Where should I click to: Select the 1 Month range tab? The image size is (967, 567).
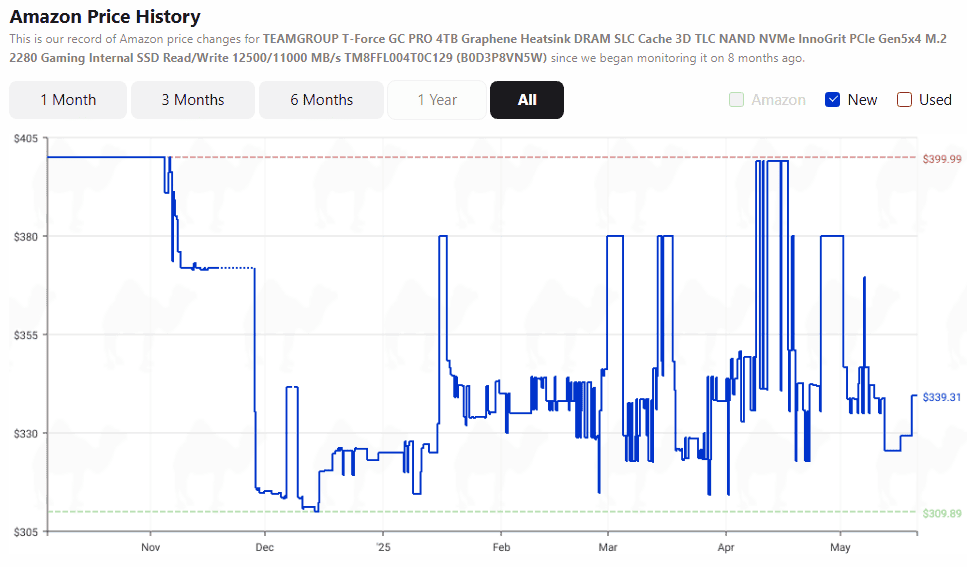coord(68,100)
